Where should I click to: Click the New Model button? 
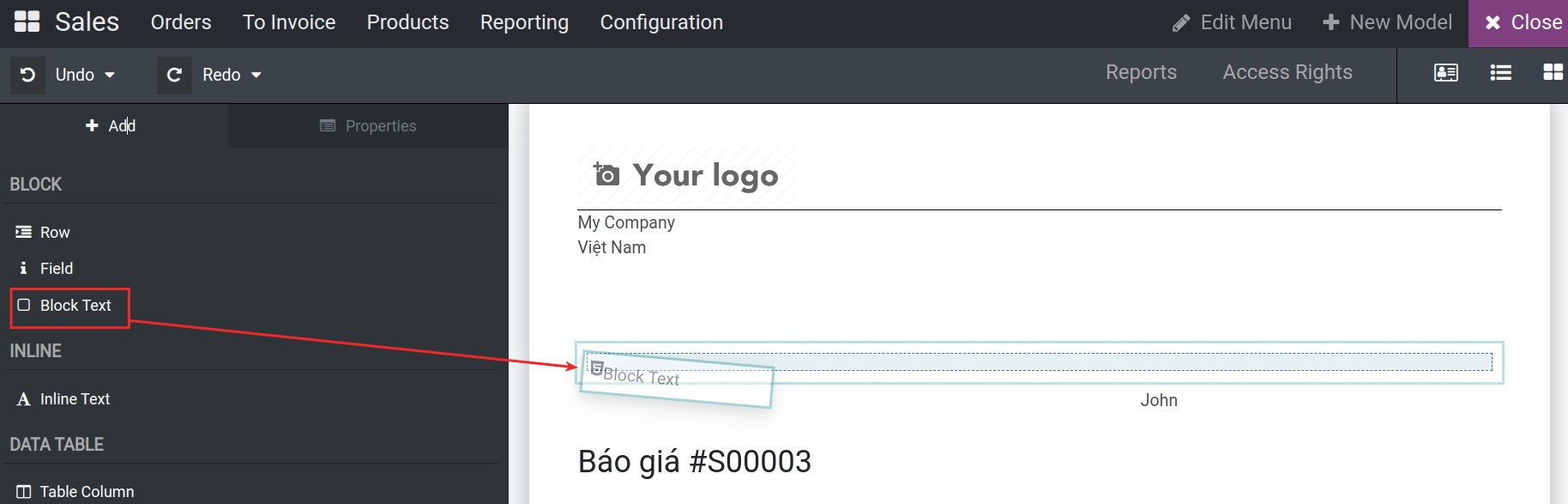(x=1387, y=22)
